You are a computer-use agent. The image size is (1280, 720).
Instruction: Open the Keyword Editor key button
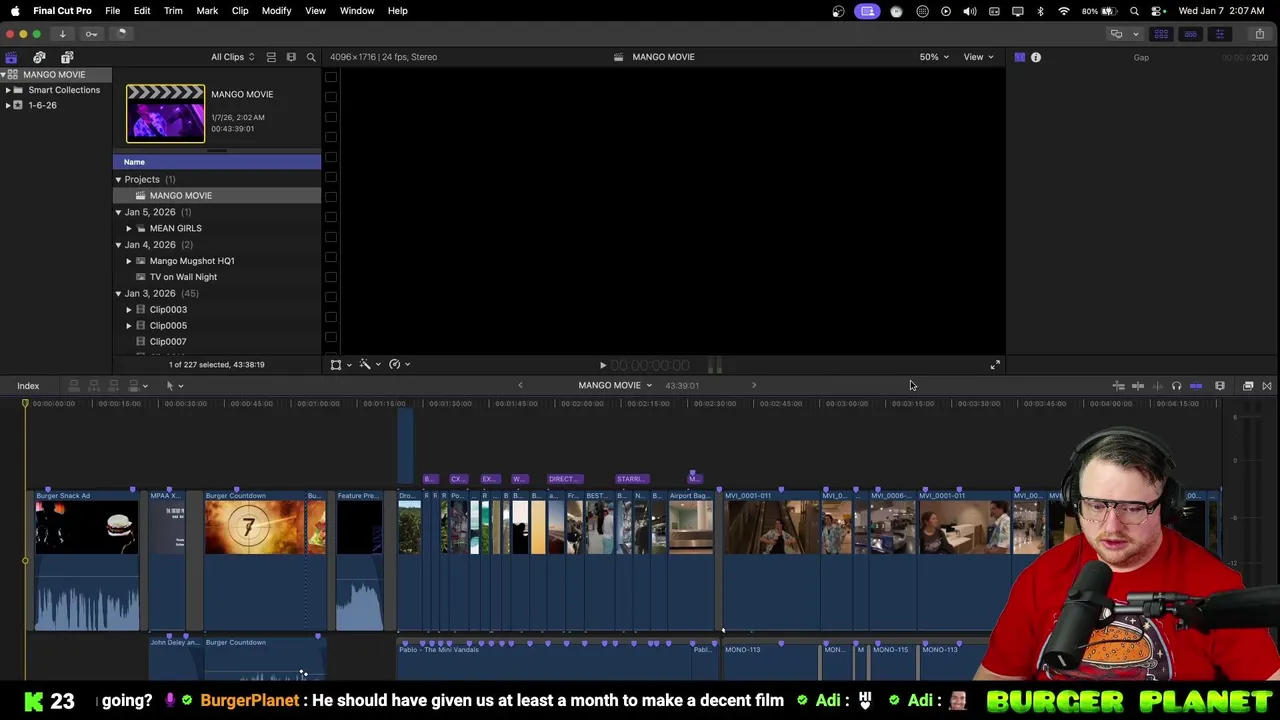pyautogui.click(x=91, y=34)
